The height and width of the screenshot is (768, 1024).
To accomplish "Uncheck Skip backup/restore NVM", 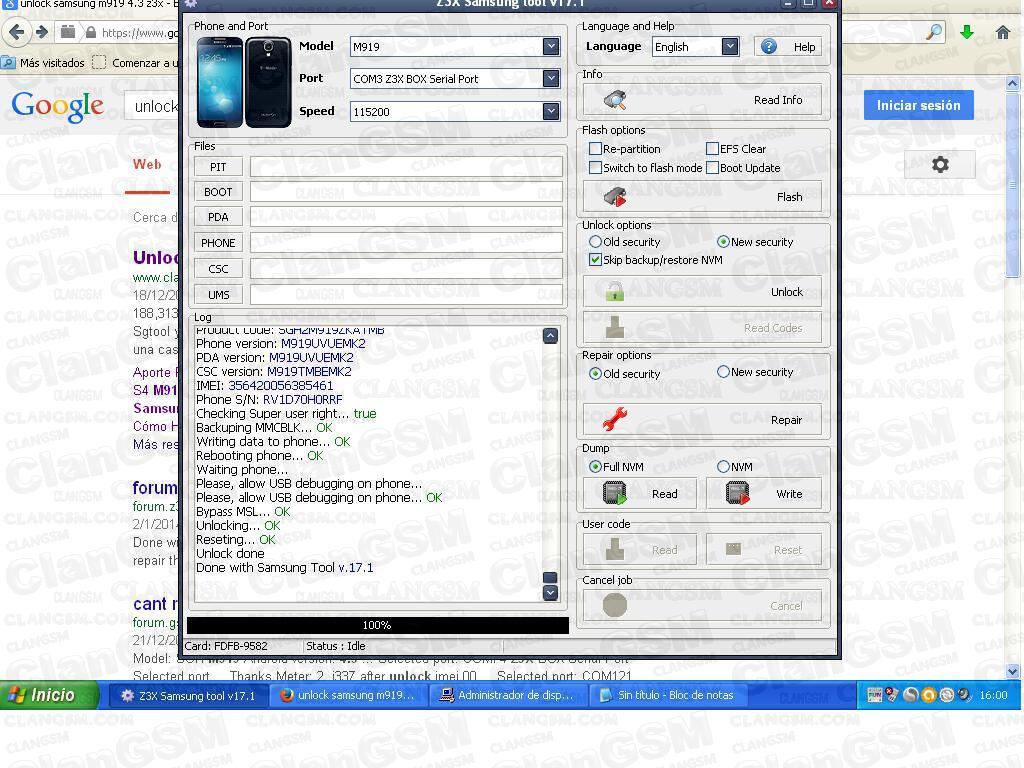I will click(595, 259).
